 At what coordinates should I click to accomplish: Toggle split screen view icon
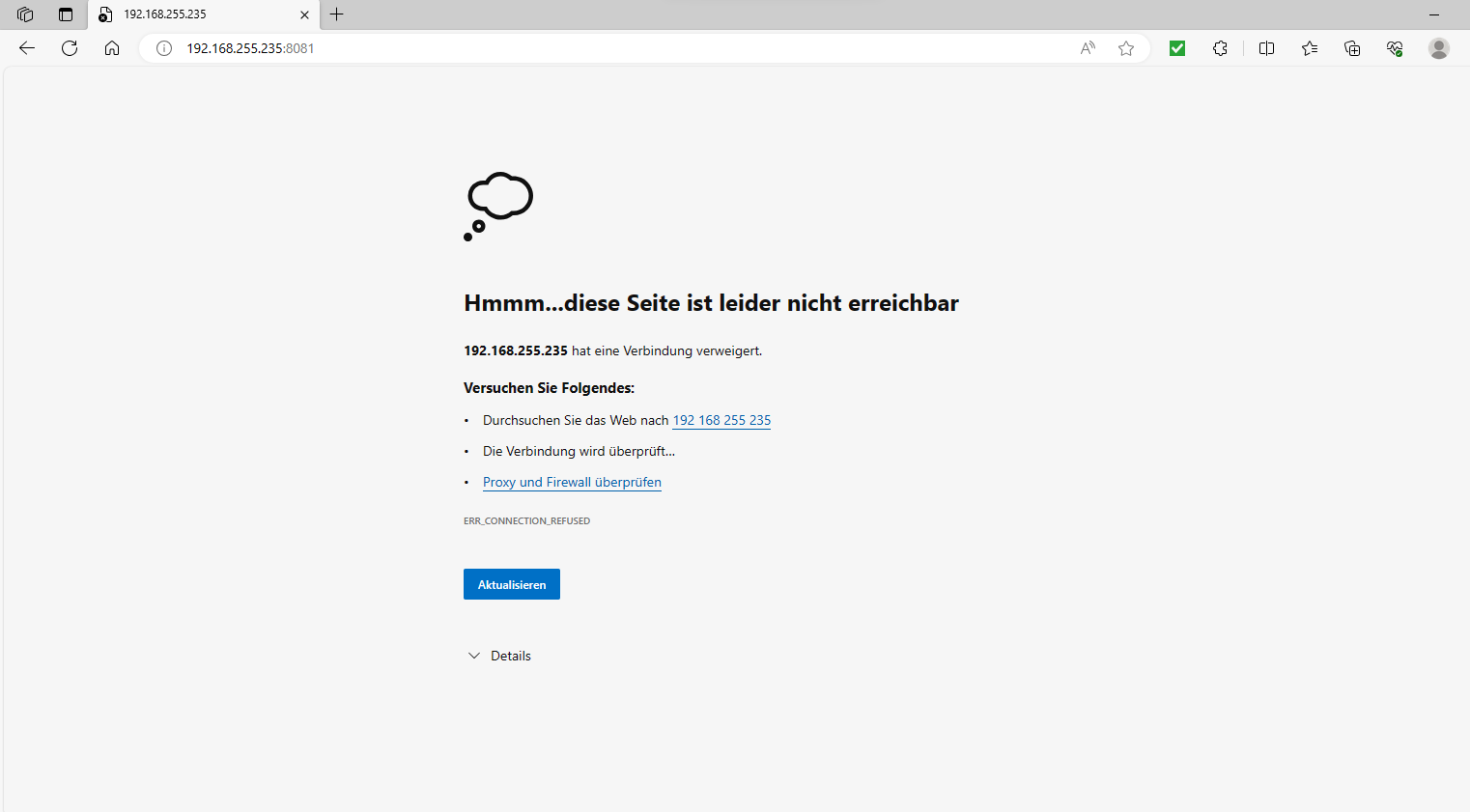click(x=1267, y=48)
